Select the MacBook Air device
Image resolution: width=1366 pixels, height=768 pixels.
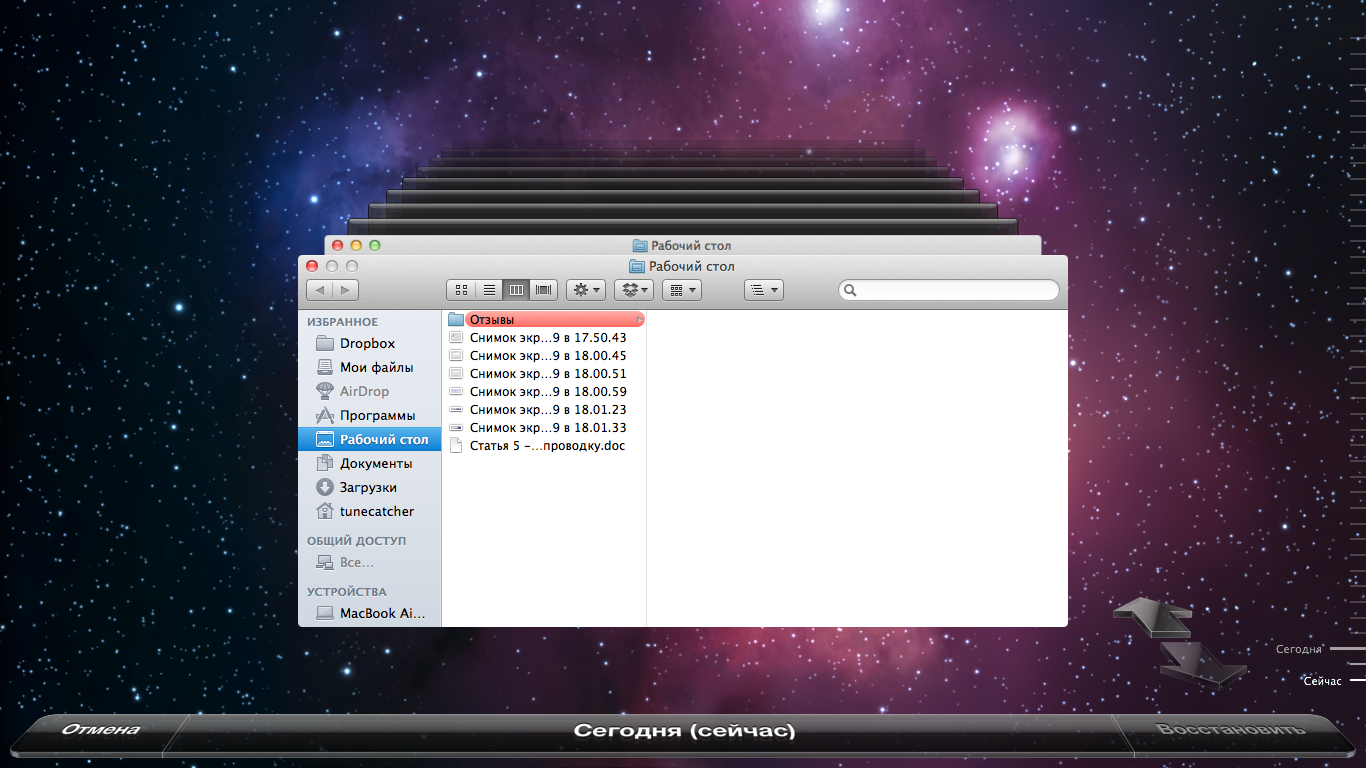[x=370, y=613]
